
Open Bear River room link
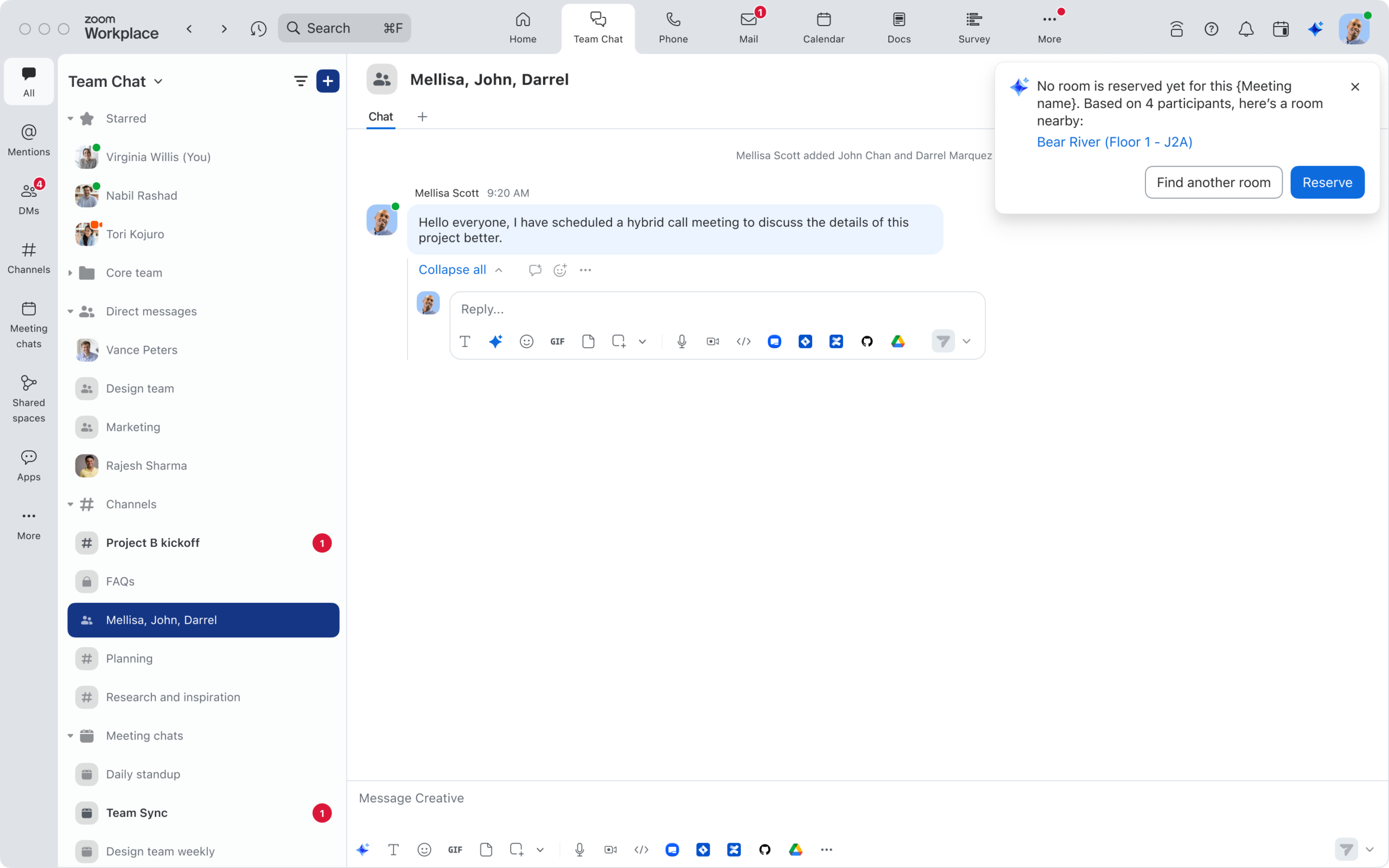(1114, 142)
